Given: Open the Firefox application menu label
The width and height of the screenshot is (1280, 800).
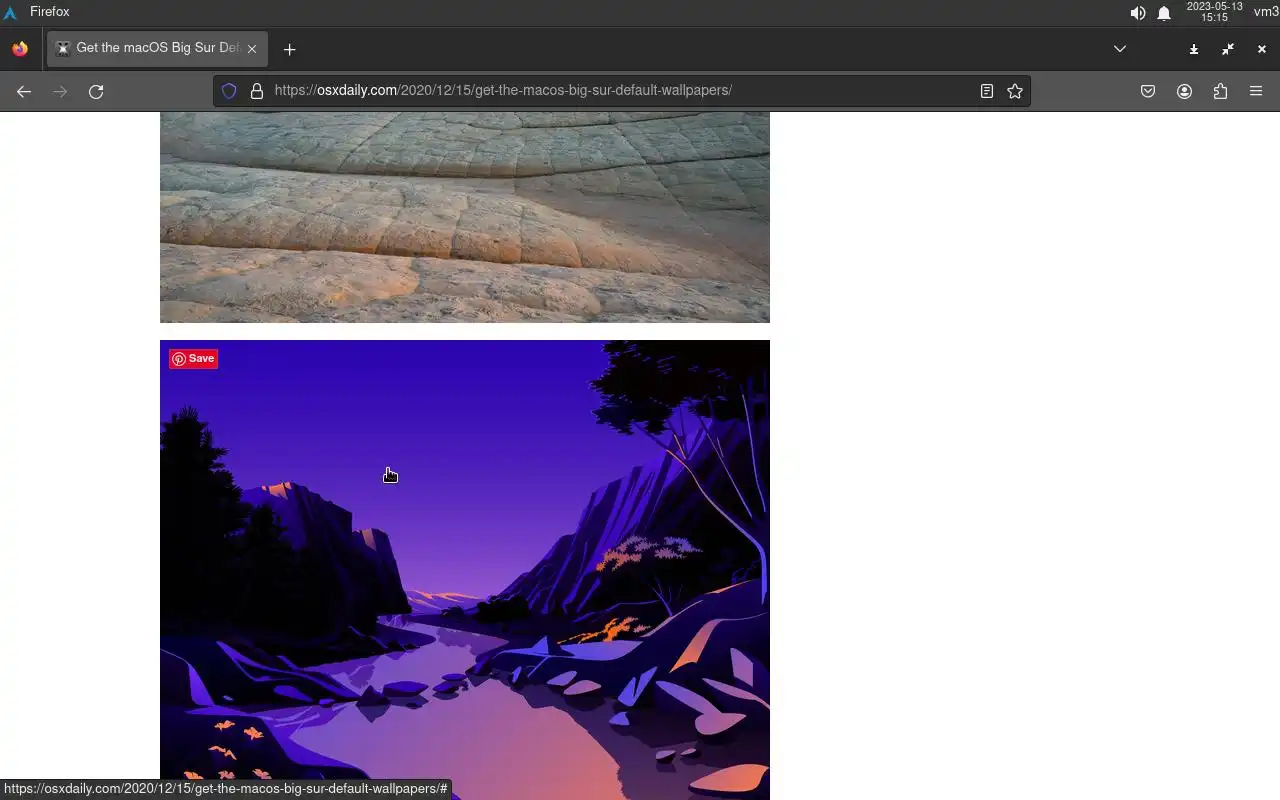Looking at the screenshot, I should pyautogui.click(x=50, y=12).
